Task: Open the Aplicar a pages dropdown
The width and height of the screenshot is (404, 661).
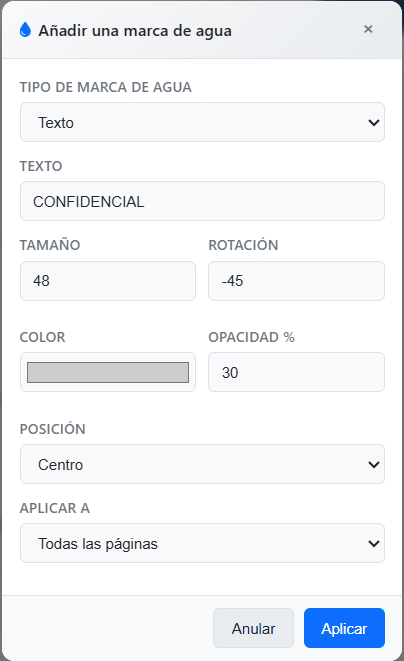Action: tap(202, 543)
